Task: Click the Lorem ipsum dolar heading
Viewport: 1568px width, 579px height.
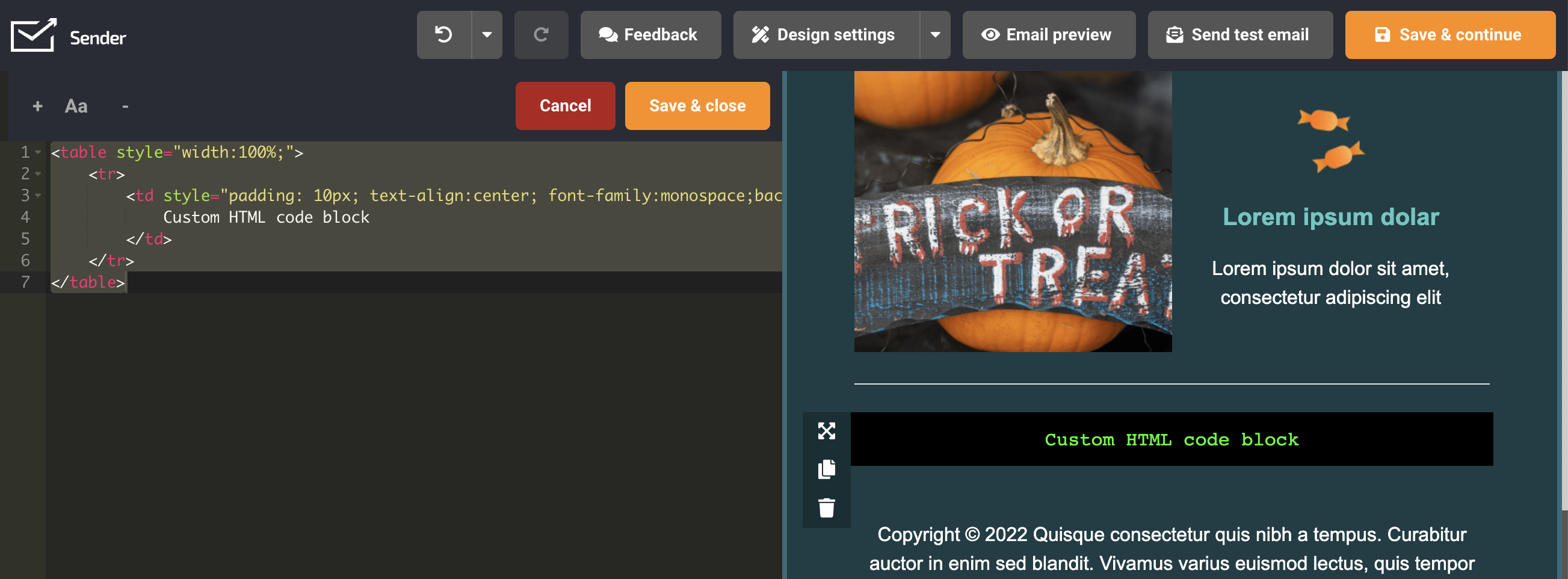Action: pyautogui.click(x=1330, y=217)
